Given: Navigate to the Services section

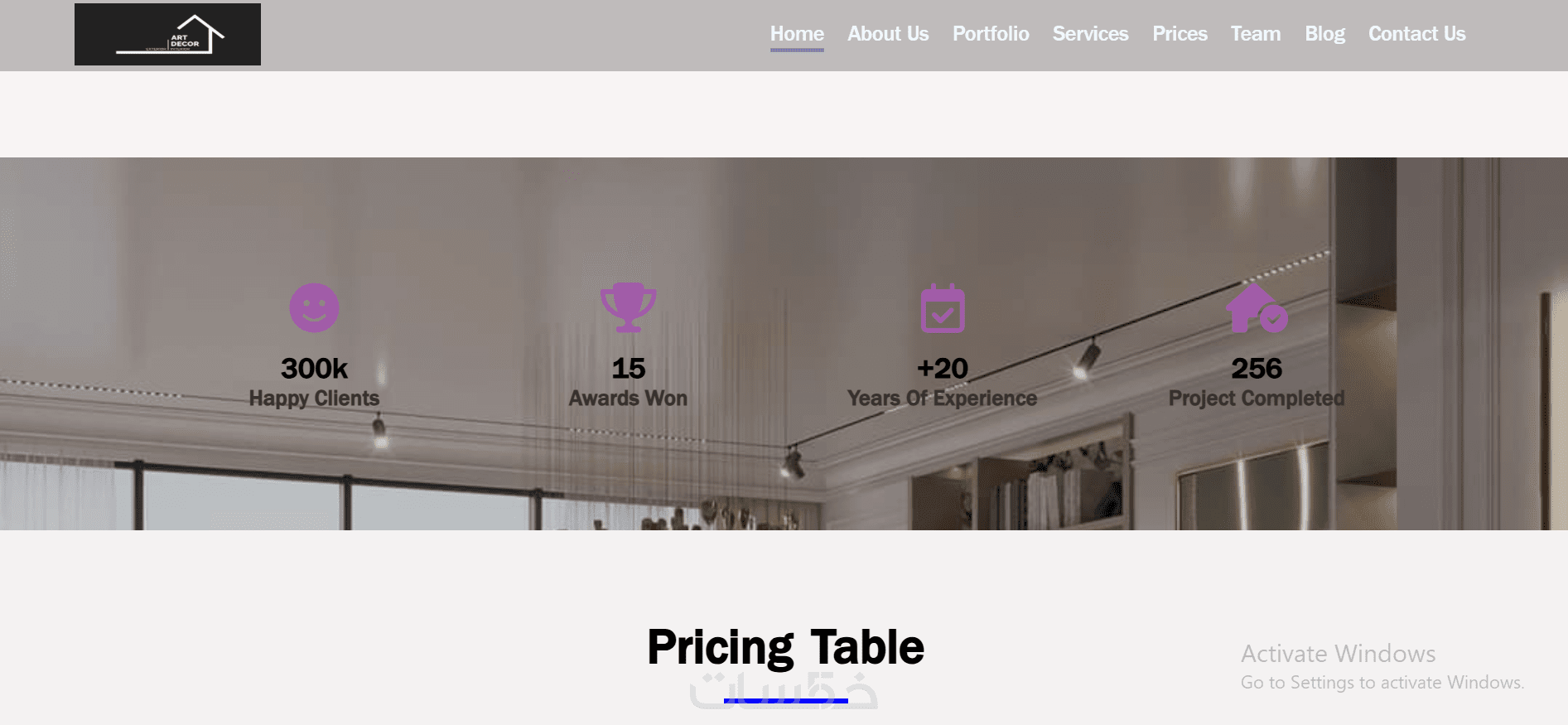Looking at the screenshot, I should (1090, 34).
